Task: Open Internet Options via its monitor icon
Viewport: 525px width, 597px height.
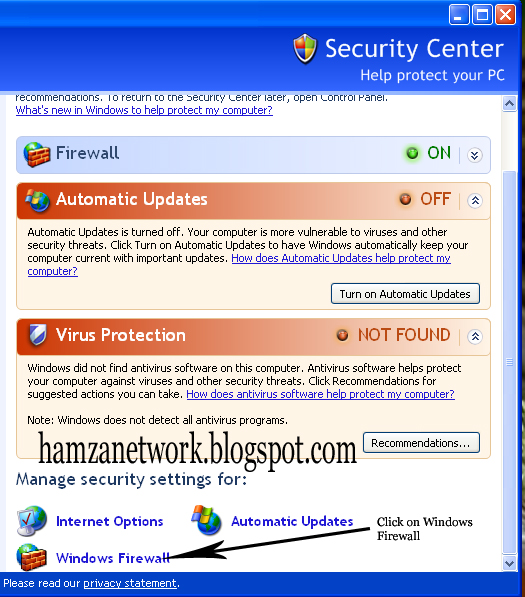Action: [32, 520]
